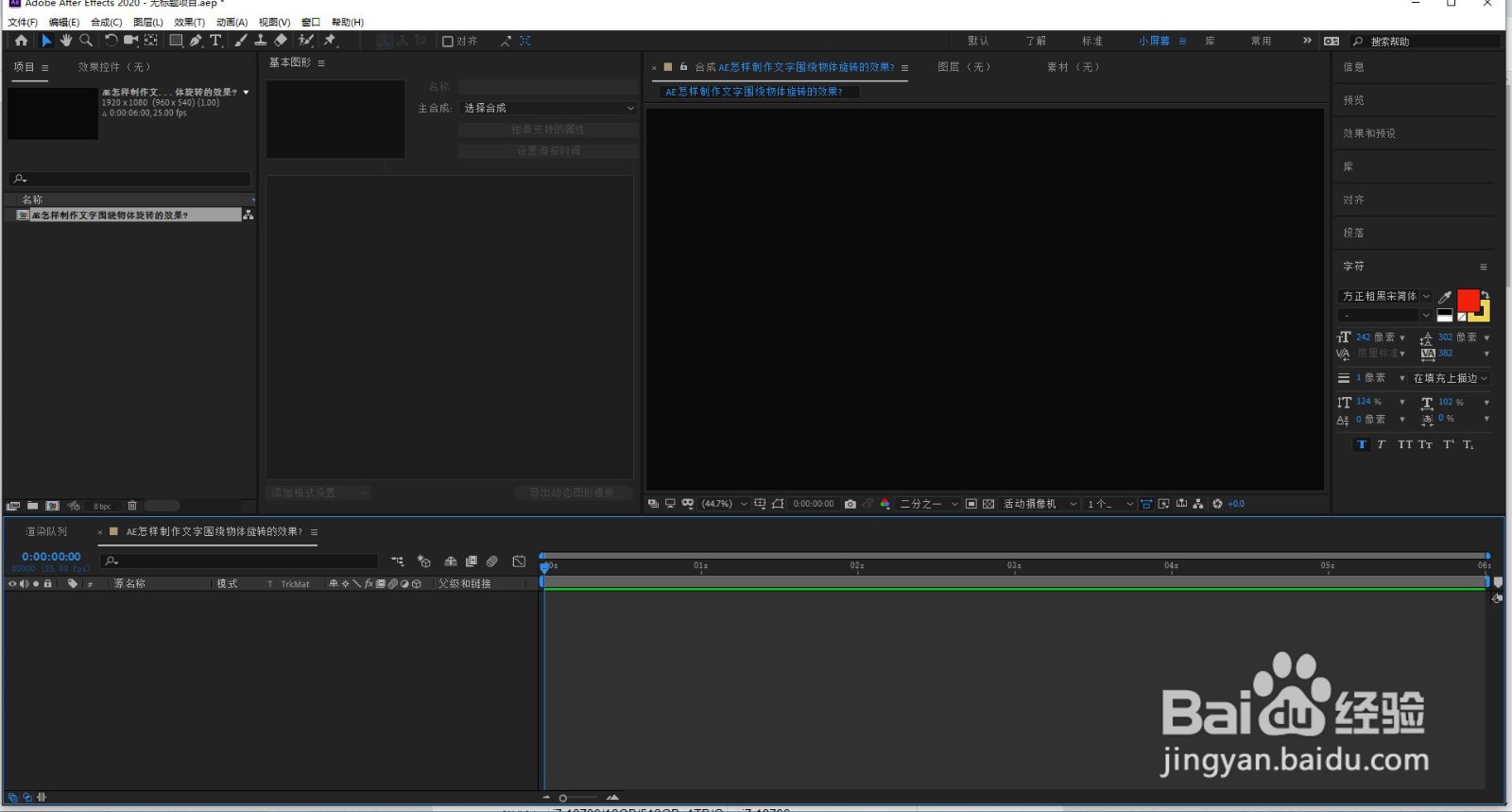Click the Draft 3D icon in timeline
This screenshot has height=812, width=1512.
424,561
